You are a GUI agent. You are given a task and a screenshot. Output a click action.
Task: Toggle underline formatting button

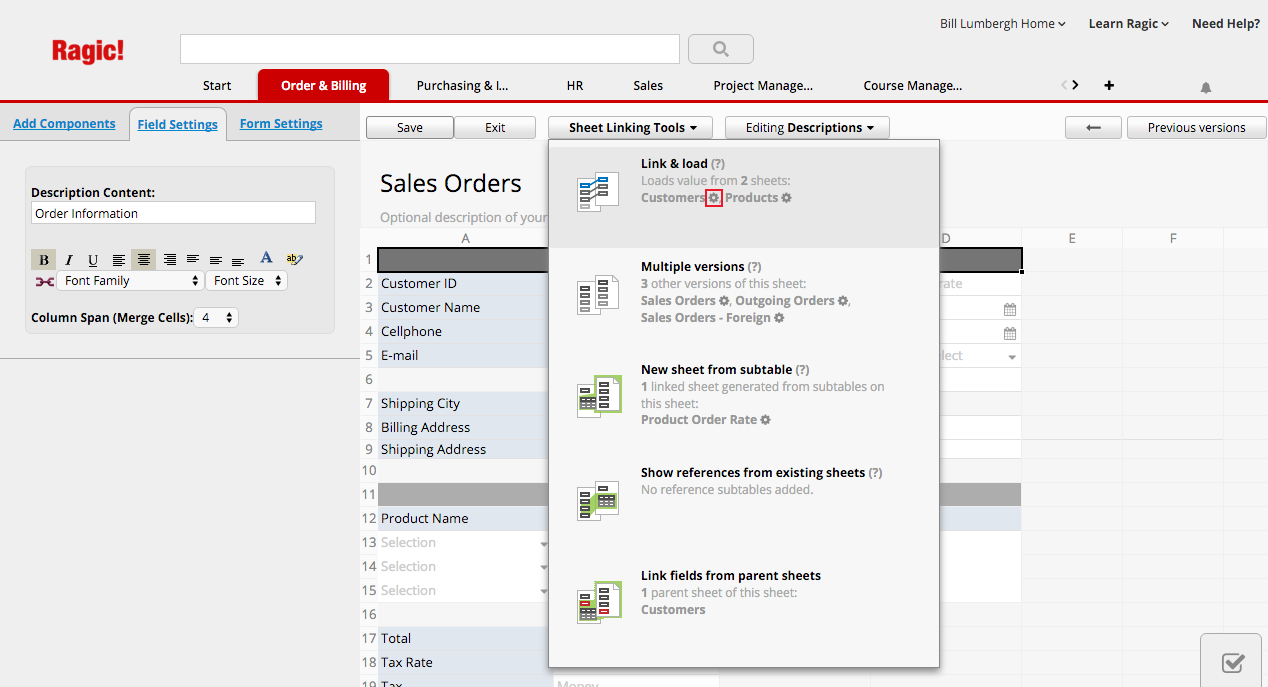coord(93,260)
